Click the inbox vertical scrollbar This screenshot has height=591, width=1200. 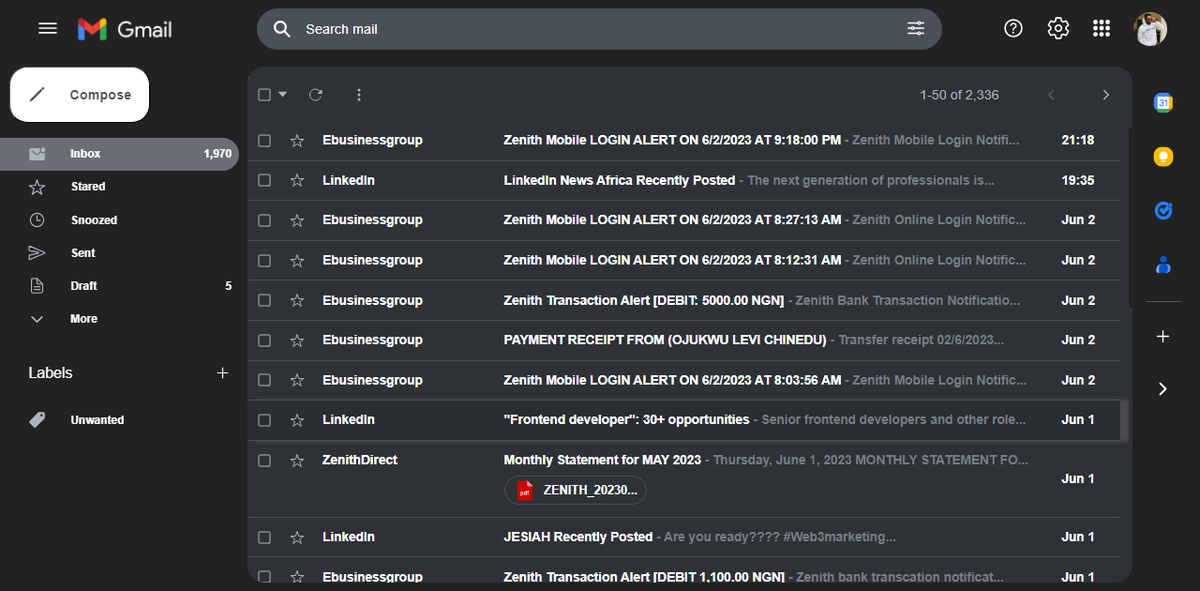pyautogui.click(x=1124, y=420)
